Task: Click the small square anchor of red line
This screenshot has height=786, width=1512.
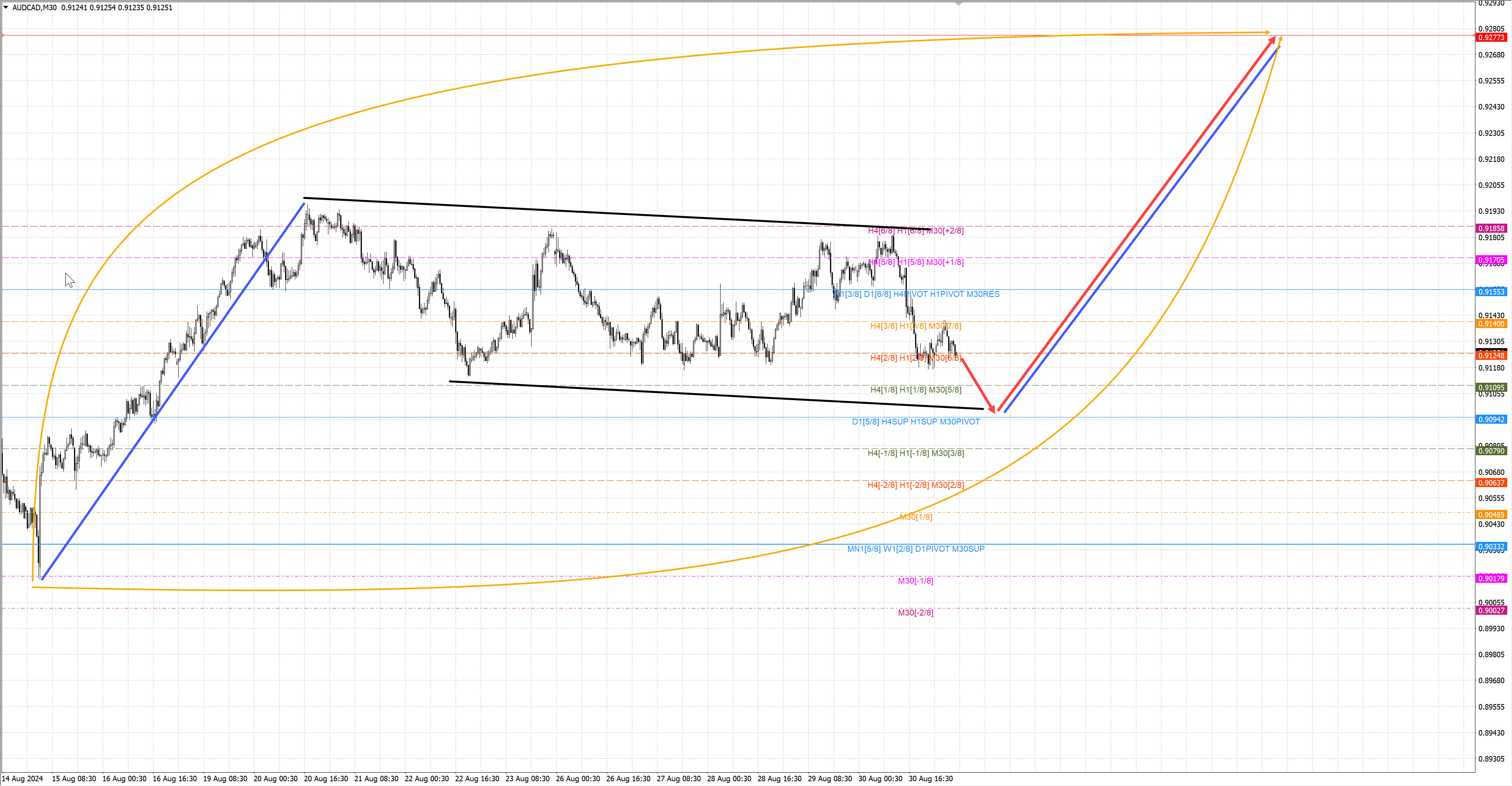Action: click(3, 35)
